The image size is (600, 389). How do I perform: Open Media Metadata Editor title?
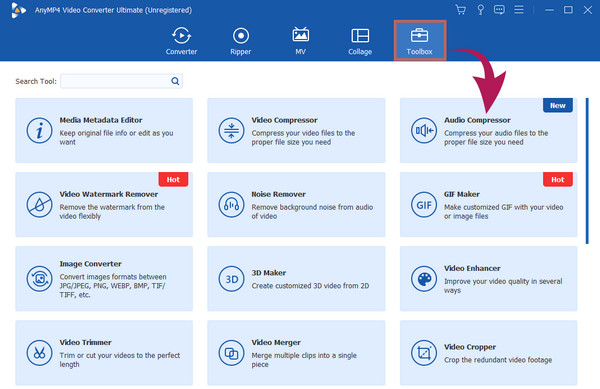click(101, 120)
